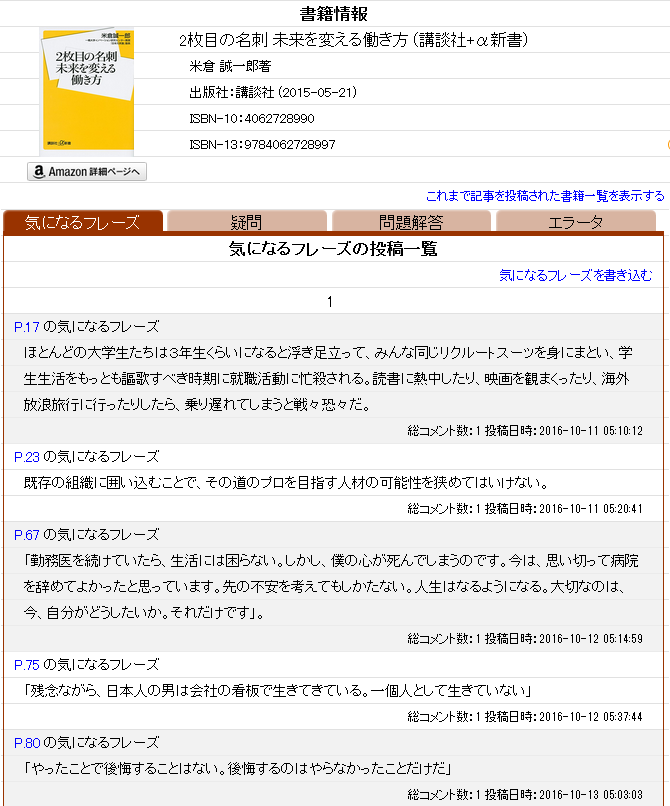Switch to the 疑問 tab
Viewport: 670px width, 806px height.
point(247,222)
